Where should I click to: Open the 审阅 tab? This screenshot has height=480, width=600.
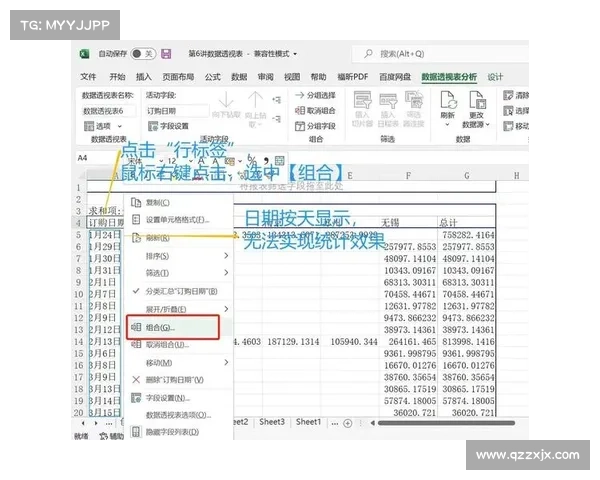click(265, 77)
